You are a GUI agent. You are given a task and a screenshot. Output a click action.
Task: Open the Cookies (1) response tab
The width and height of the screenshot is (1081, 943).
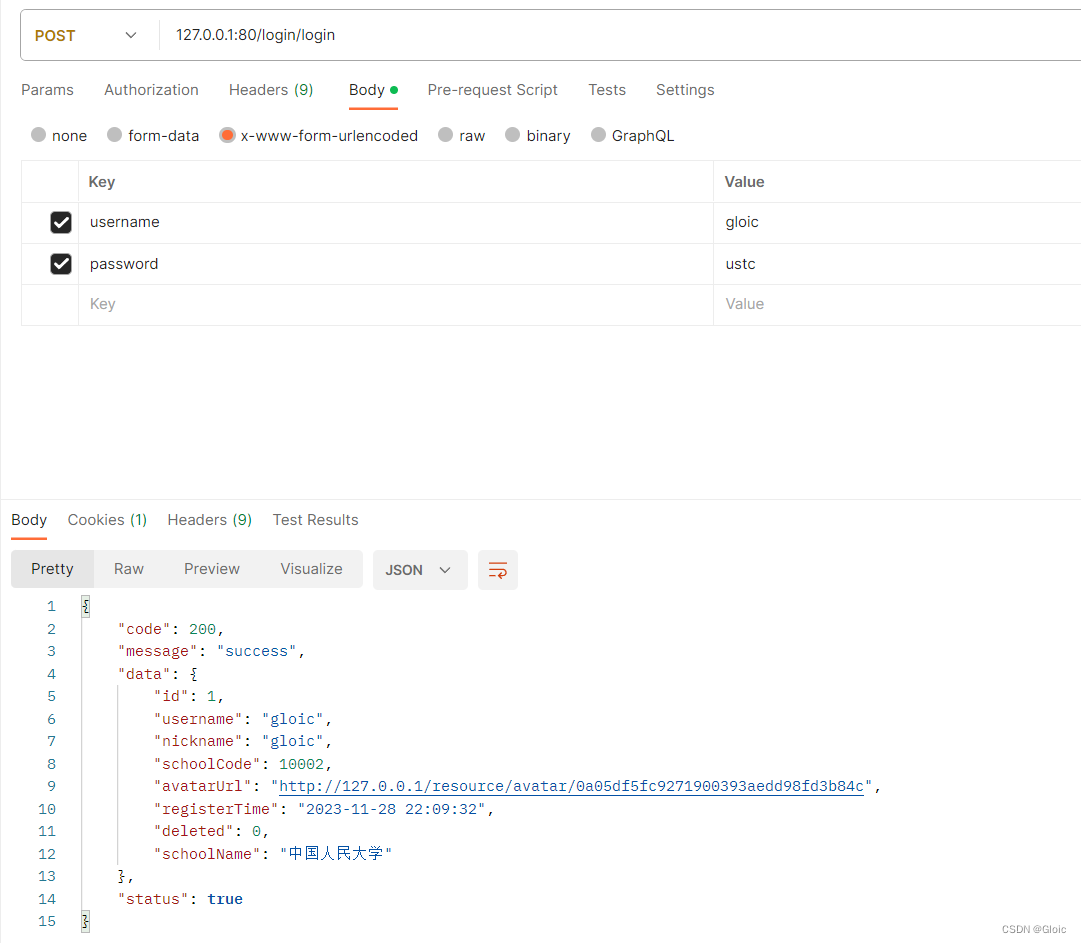107,520
